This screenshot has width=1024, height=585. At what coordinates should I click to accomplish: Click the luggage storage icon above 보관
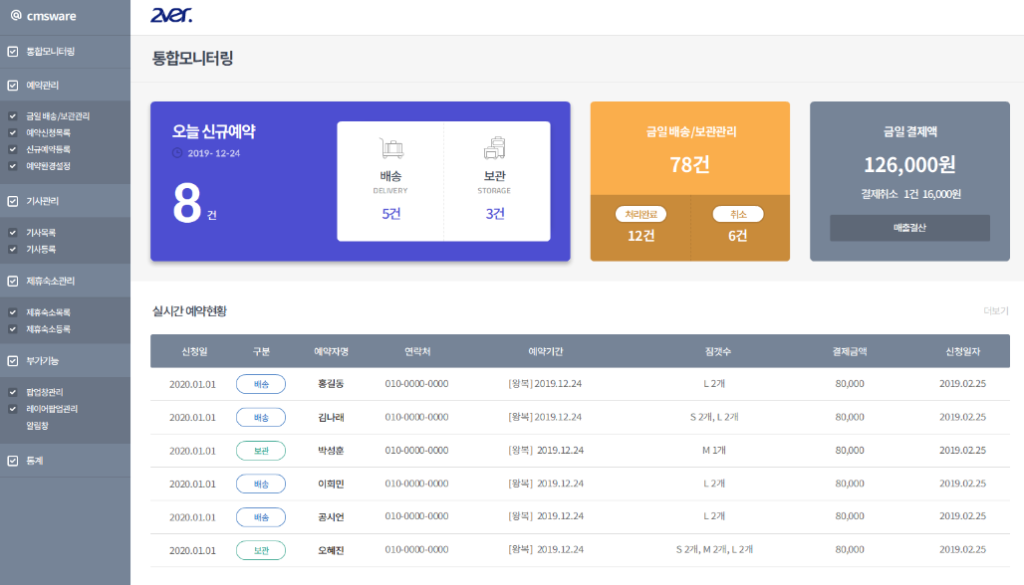point(494,148)
